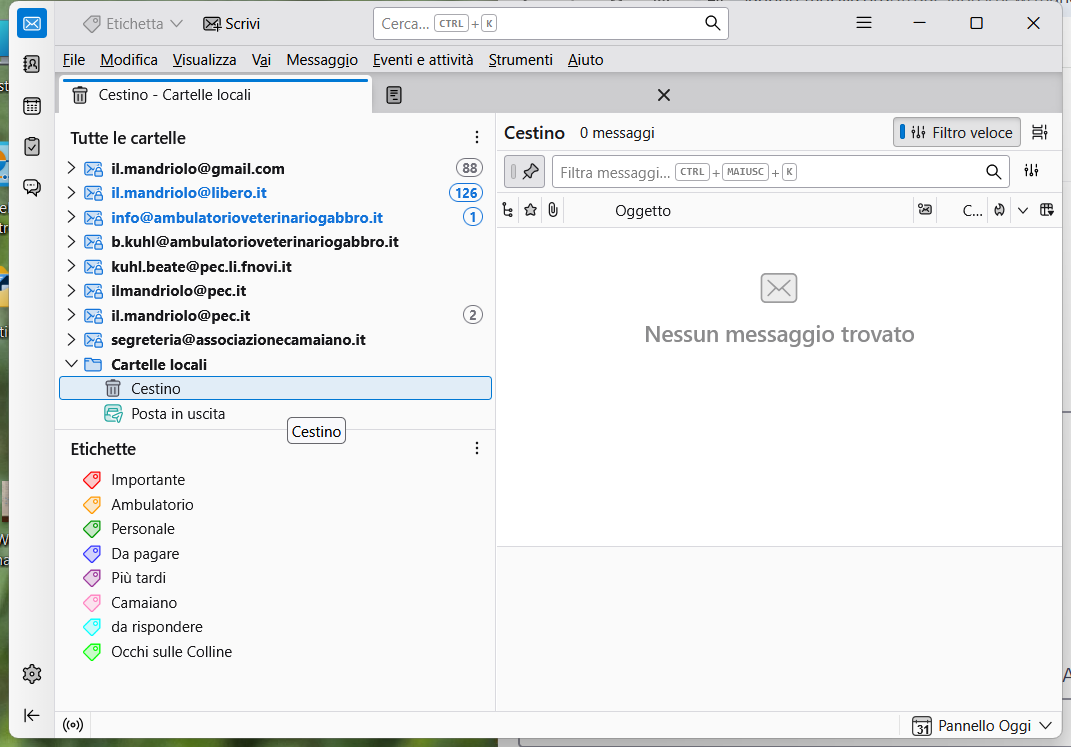Open settings via the gear icon
The height and width of the screenshot is (747, 1071).
coord(31,675)
